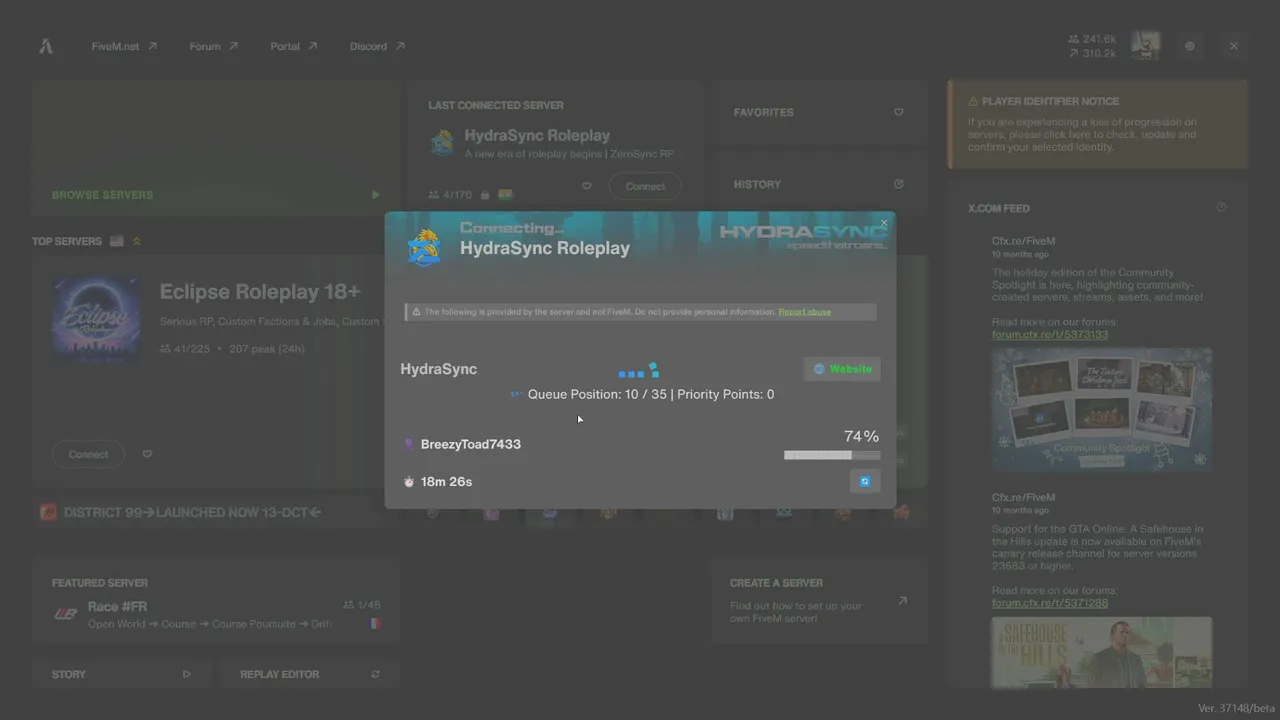Open the Replay Editor

(310, 674)
